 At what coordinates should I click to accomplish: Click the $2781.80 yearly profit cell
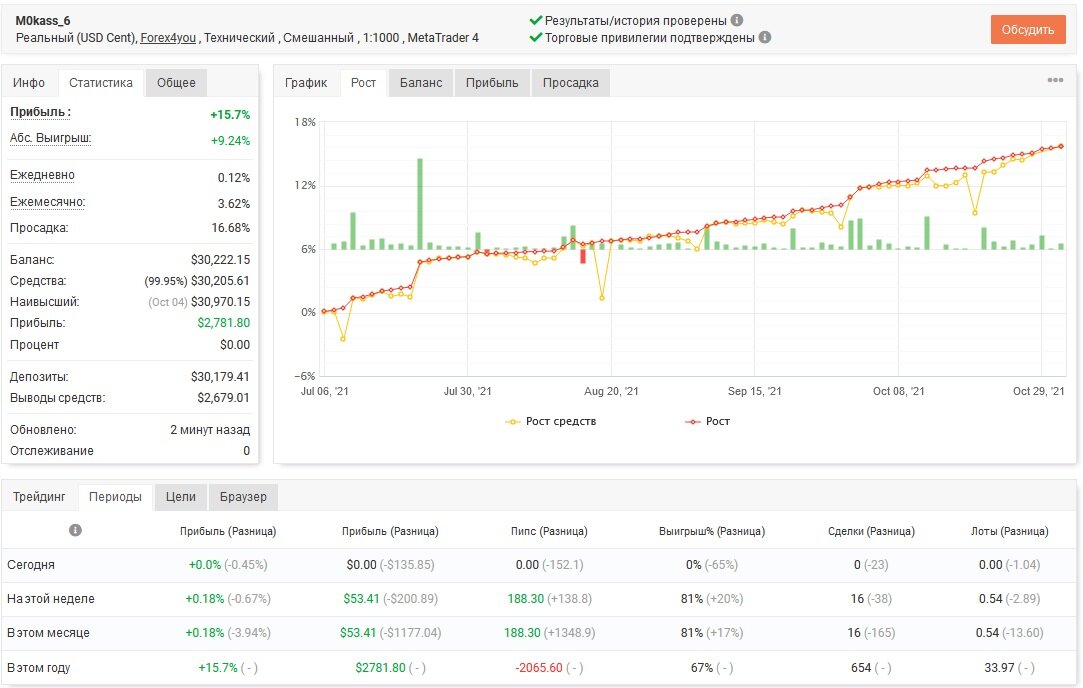[381, 668]
